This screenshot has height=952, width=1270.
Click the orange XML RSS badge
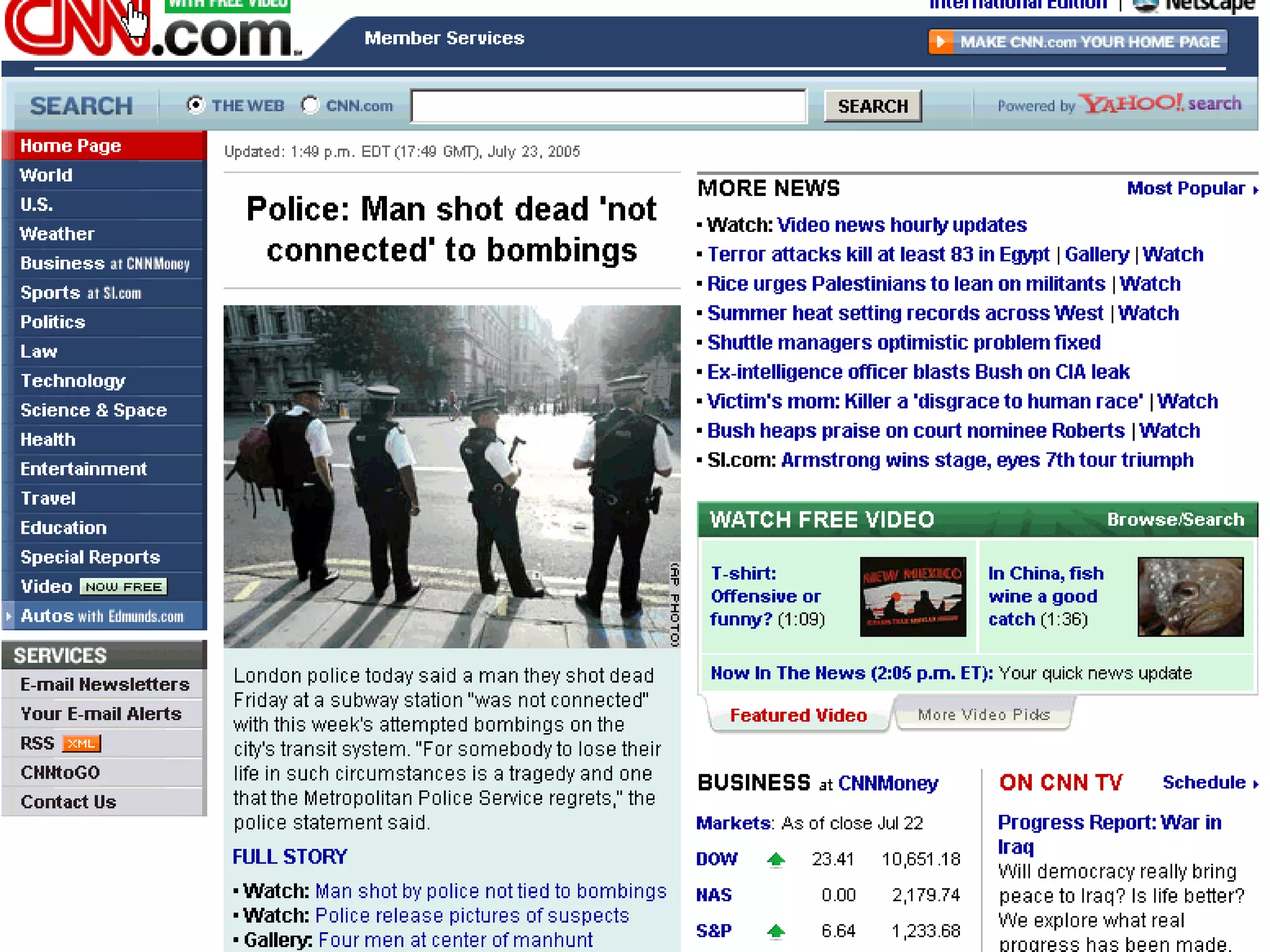[81, 744]
